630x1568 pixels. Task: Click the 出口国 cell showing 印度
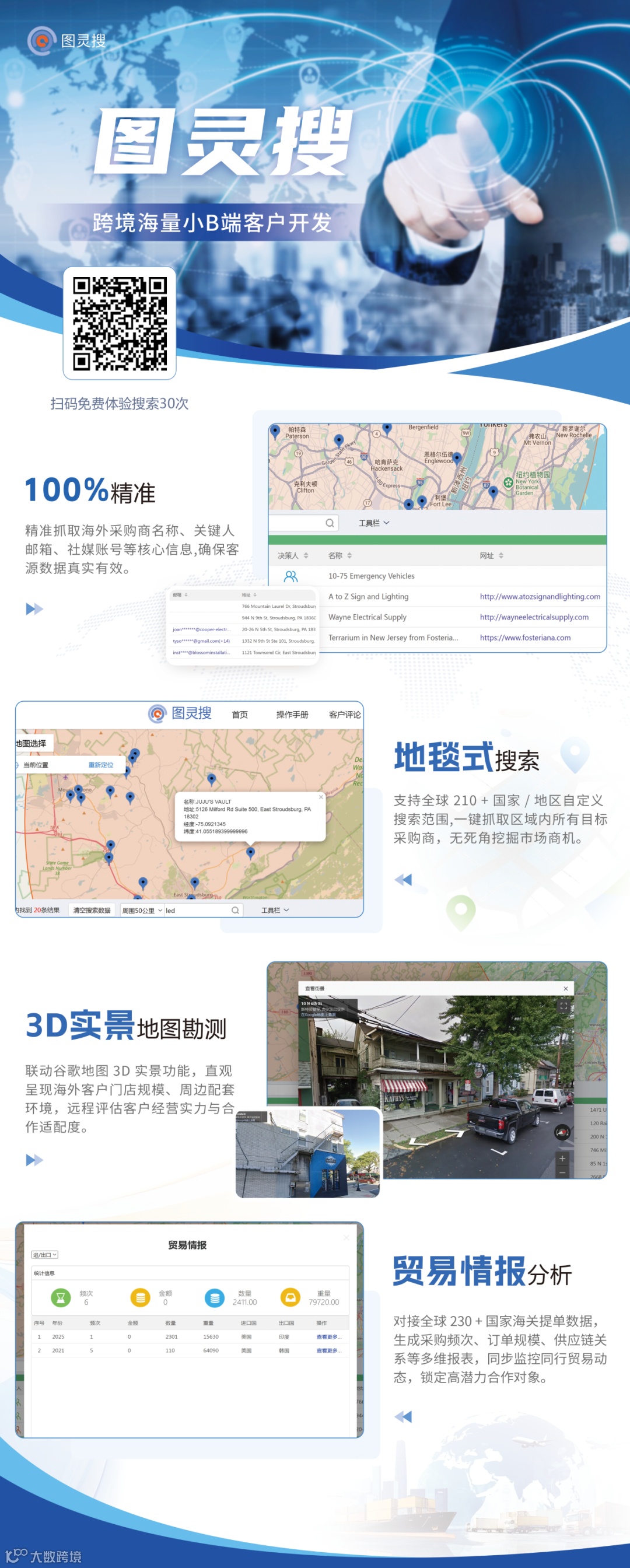(x=284, y=1336)
